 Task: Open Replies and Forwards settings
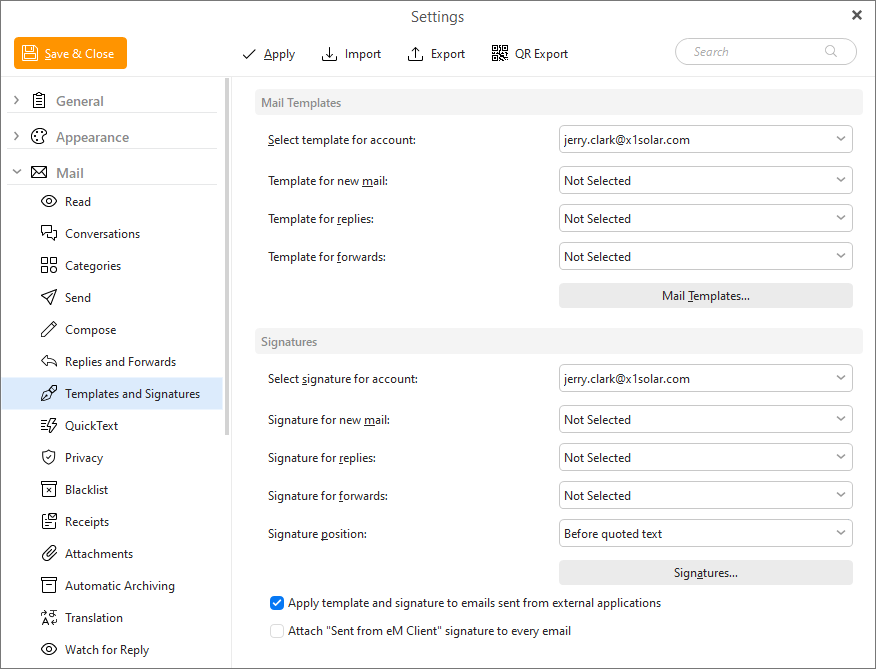coord(120,362)
